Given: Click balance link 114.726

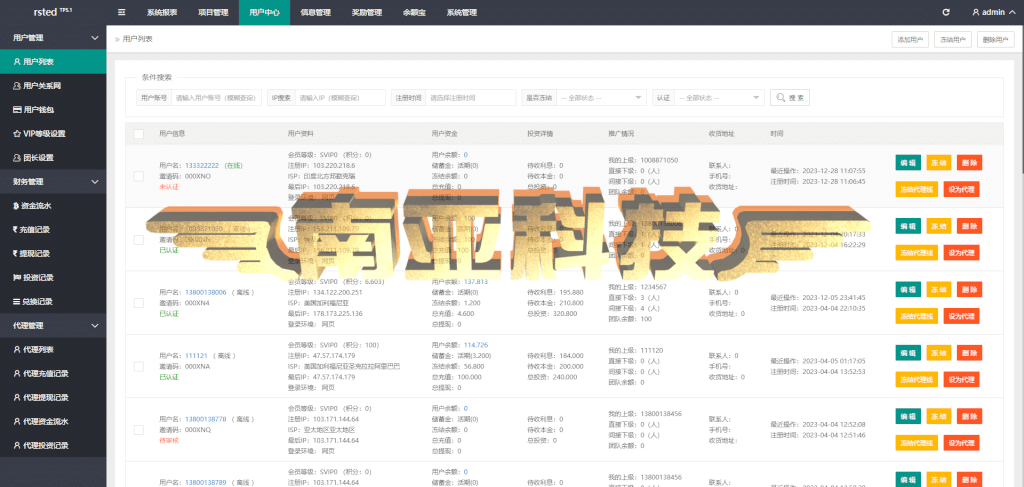Looking at the screenshot, I should (x=476, y=345).
